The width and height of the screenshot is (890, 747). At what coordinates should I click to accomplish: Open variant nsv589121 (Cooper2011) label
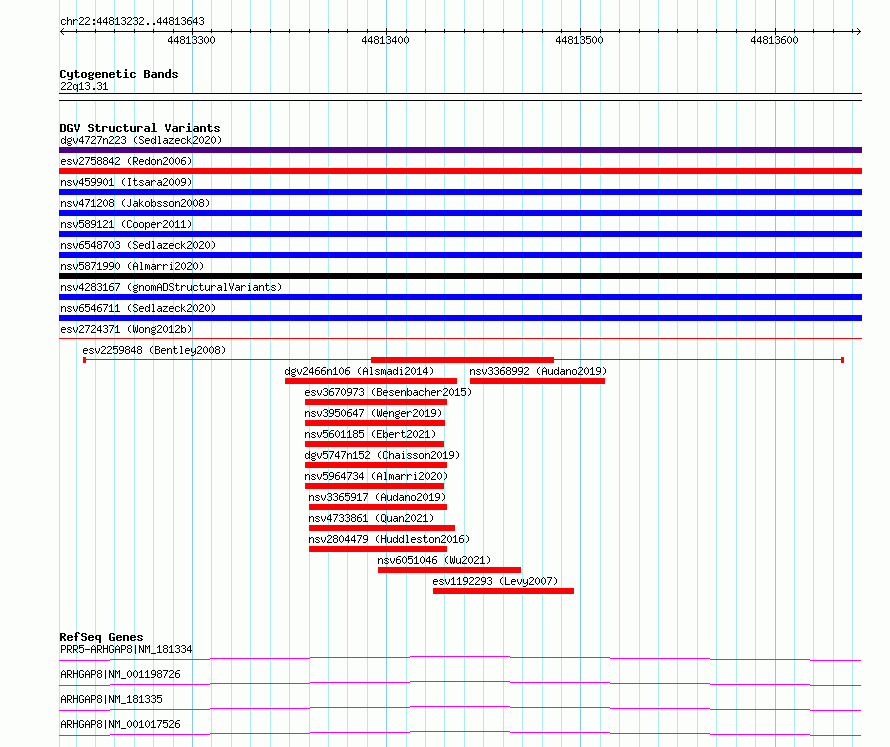point(126,224)
